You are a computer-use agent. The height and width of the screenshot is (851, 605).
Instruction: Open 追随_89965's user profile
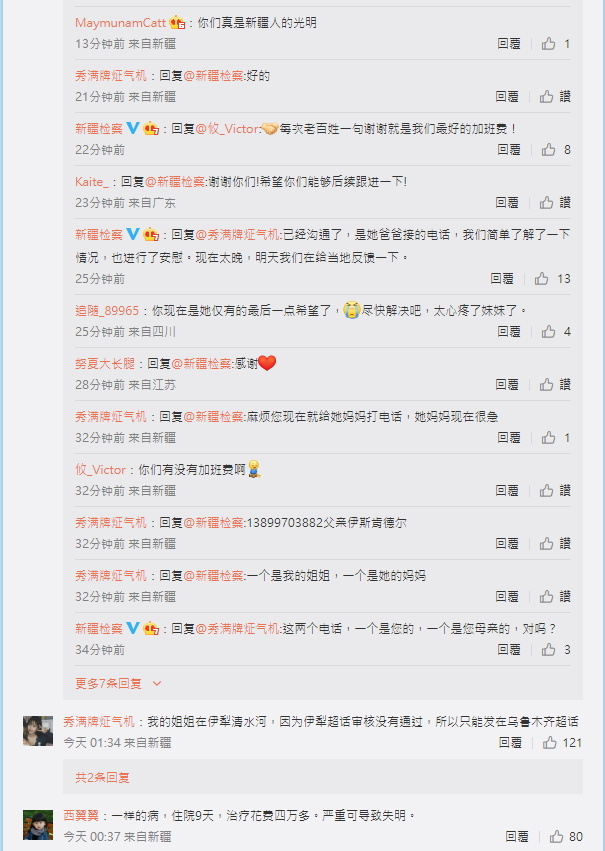point(107,311)
